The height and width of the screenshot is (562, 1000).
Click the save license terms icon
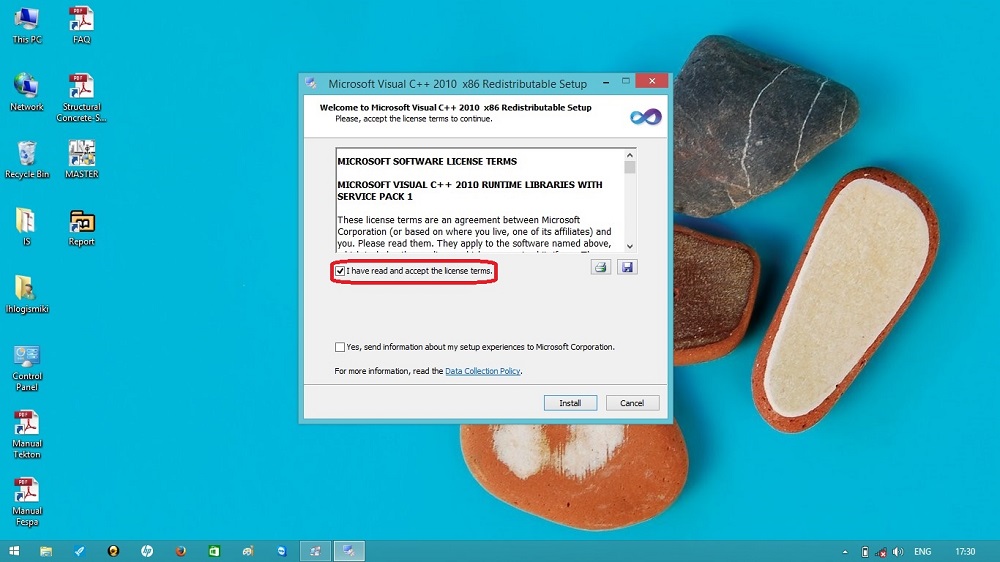tap(627, 267)
